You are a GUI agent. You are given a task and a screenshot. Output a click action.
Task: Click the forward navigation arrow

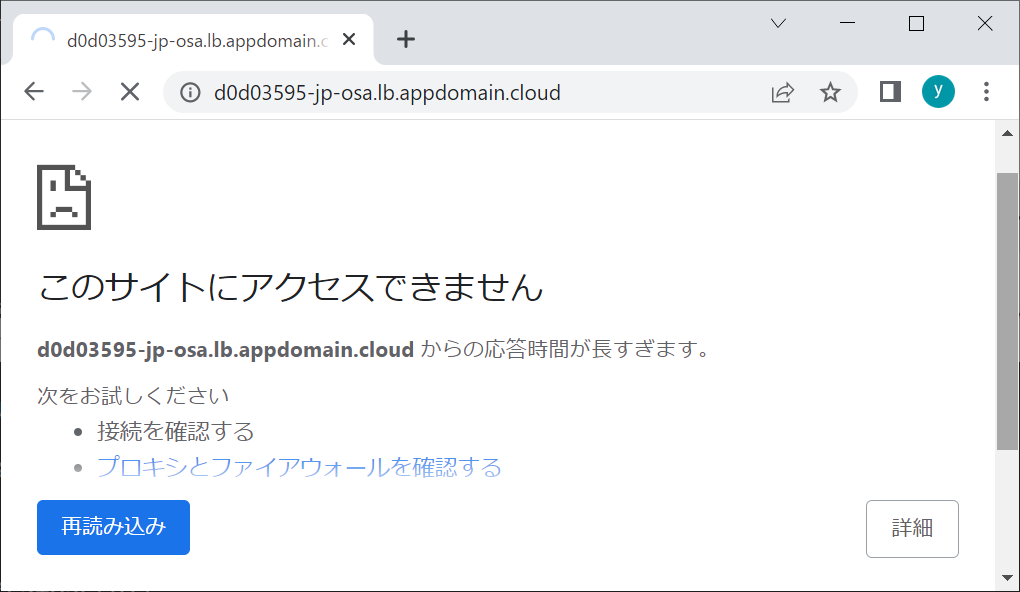(82, 92)
